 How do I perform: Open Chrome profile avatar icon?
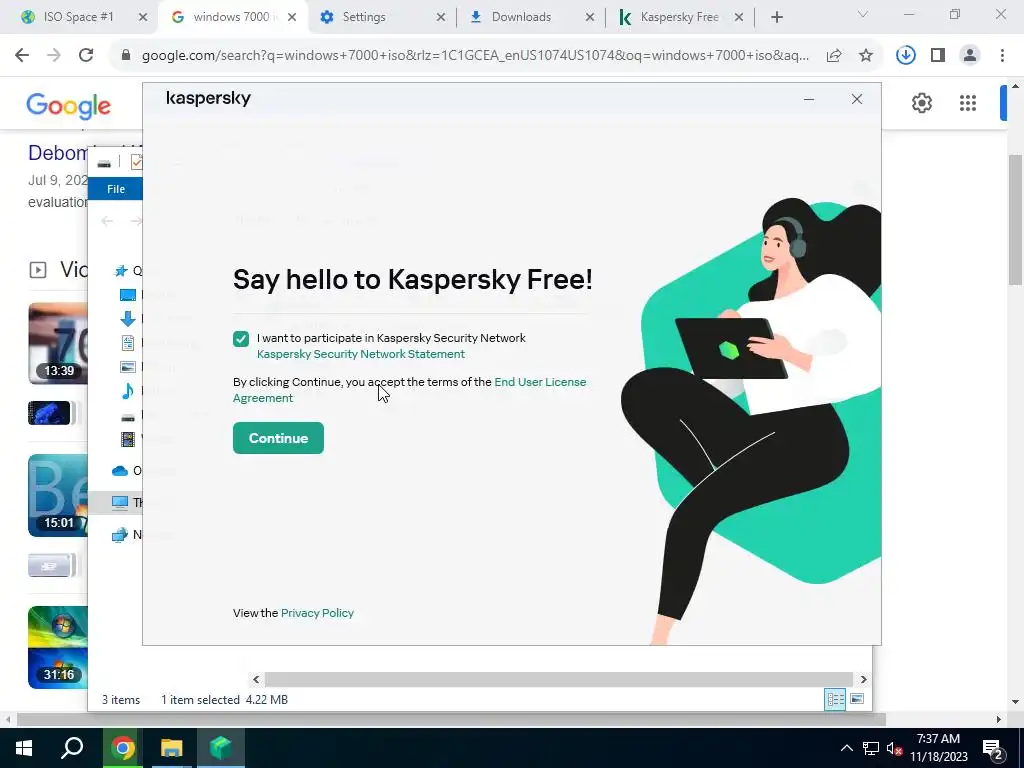pos(970,56)
